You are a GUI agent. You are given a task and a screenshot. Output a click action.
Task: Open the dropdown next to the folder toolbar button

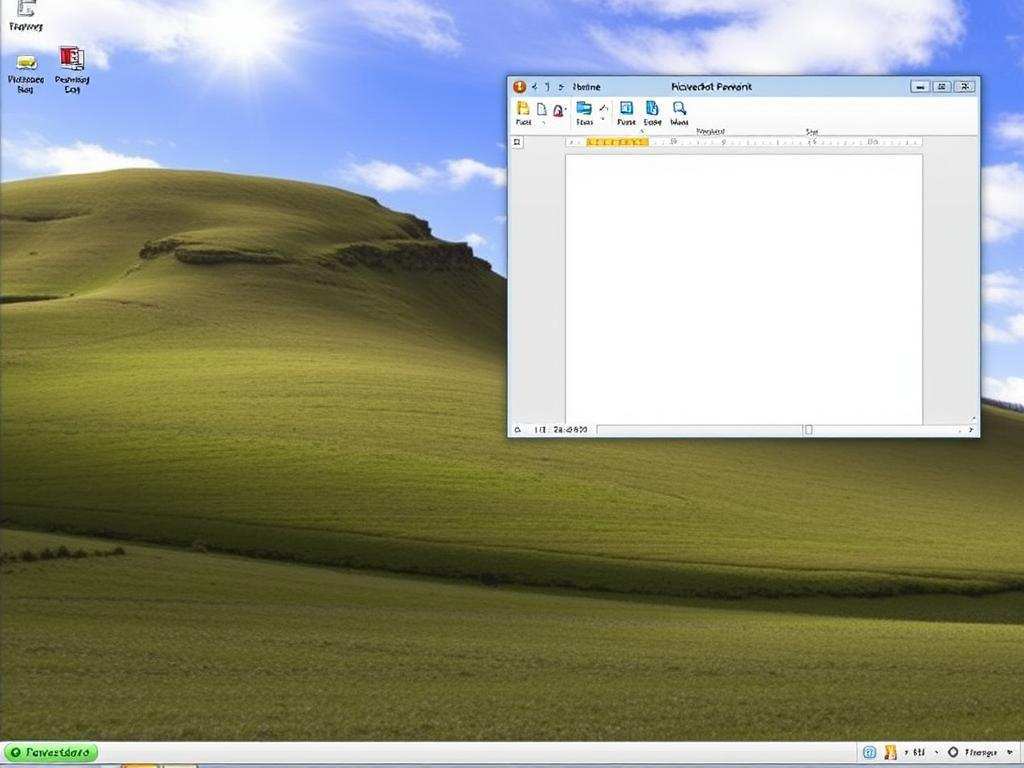602,118
